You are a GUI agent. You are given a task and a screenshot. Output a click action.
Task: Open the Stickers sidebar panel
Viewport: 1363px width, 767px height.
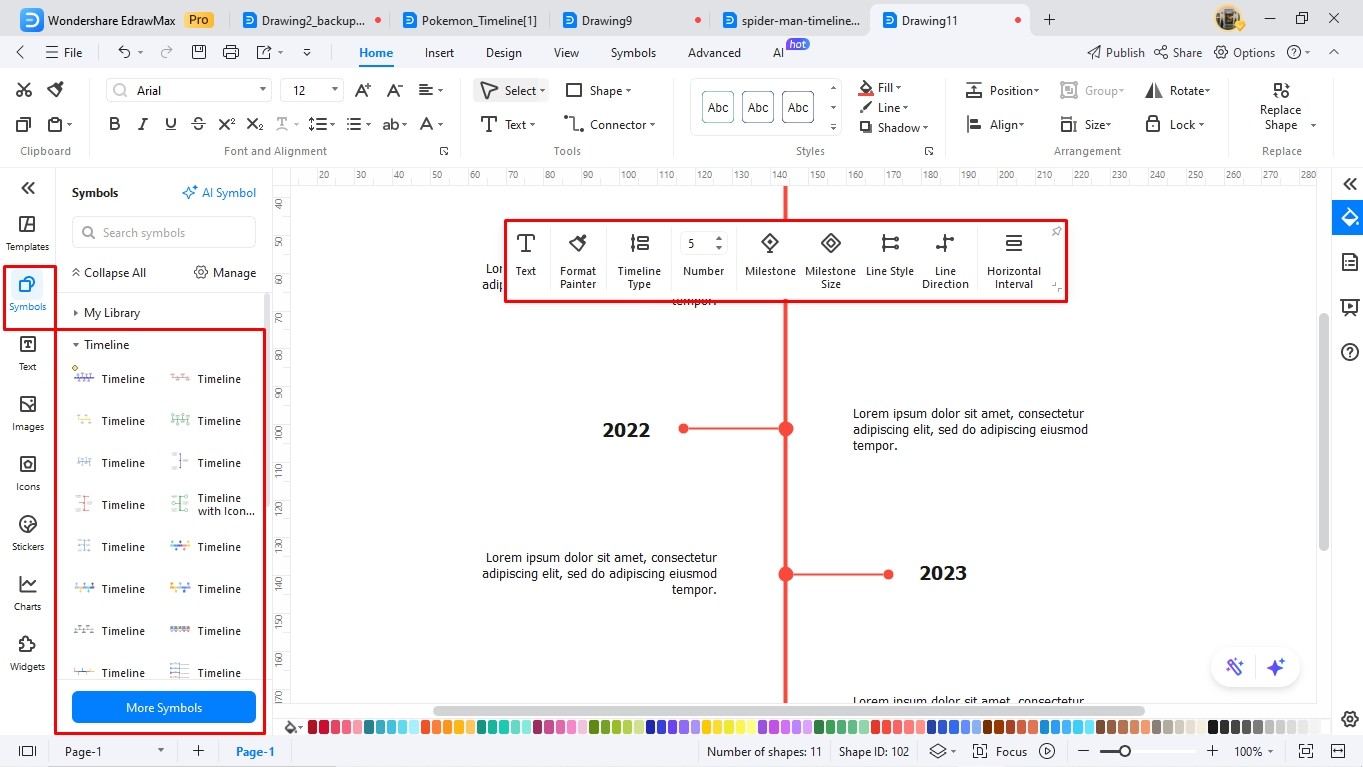pos(27,533)
